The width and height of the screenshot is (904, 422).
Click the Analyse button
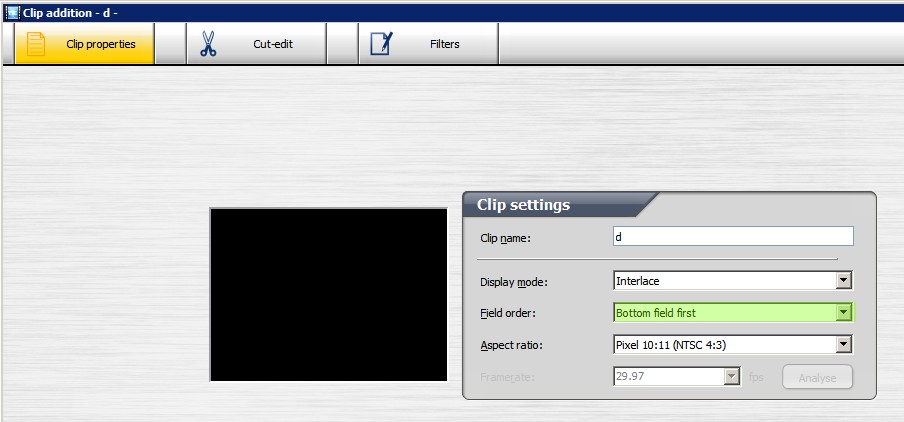click(817, 378)
